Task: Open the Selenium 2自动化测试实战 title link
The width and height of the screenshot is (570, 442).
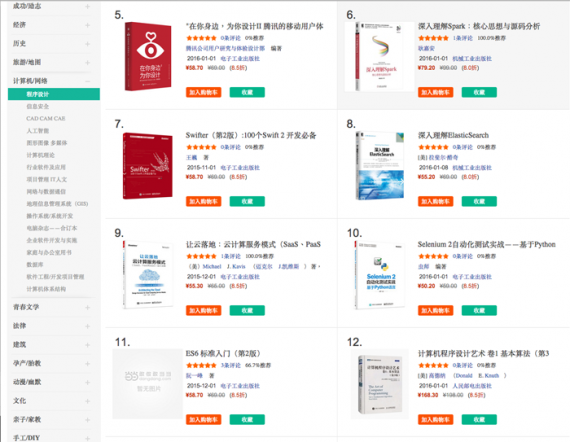Action: [486, 244]
